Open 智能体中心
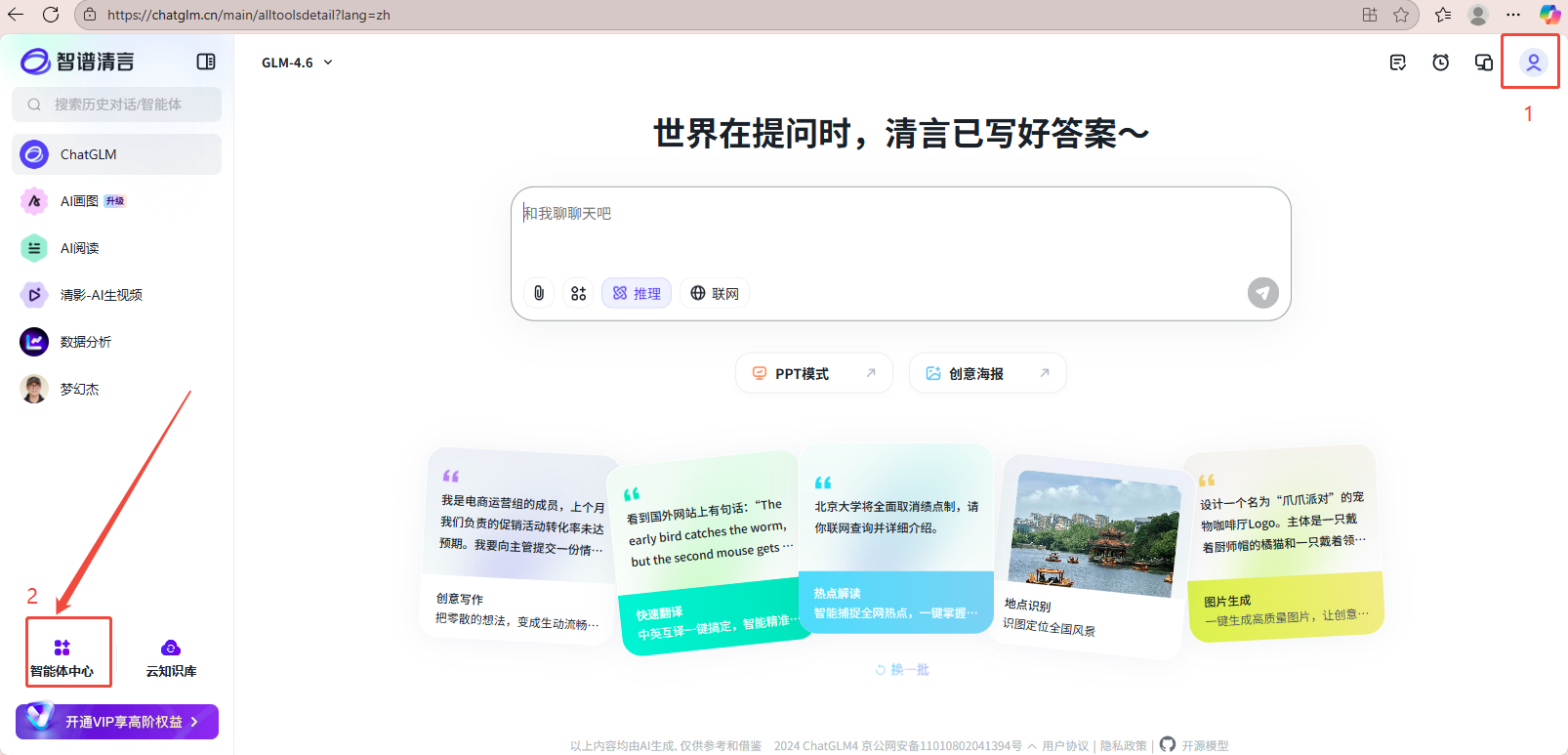The width and height of the screenshot is (1568, 755). (x=62, y=657)
